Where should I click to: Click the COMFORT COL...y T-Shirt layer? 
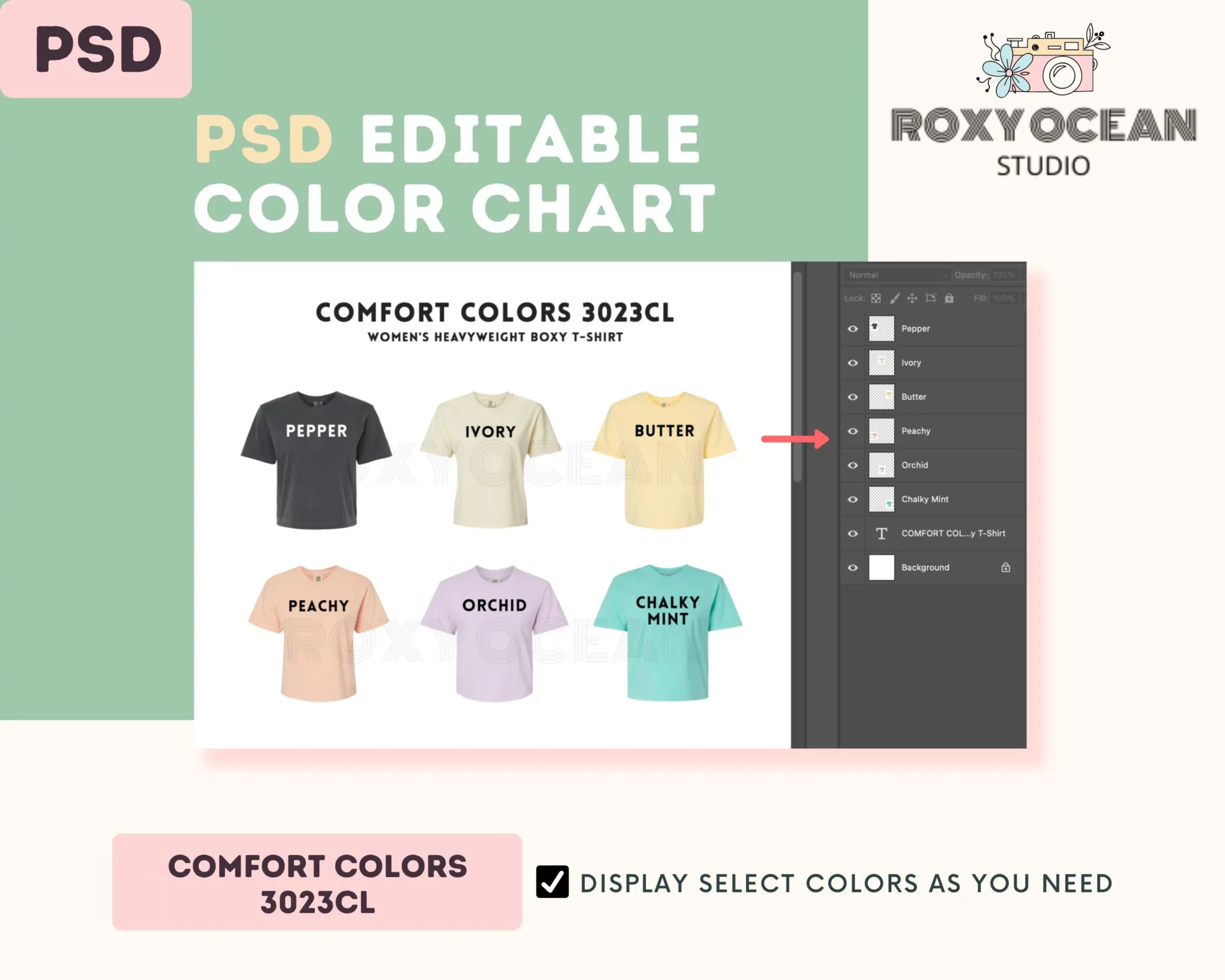[x=950, y=532]
